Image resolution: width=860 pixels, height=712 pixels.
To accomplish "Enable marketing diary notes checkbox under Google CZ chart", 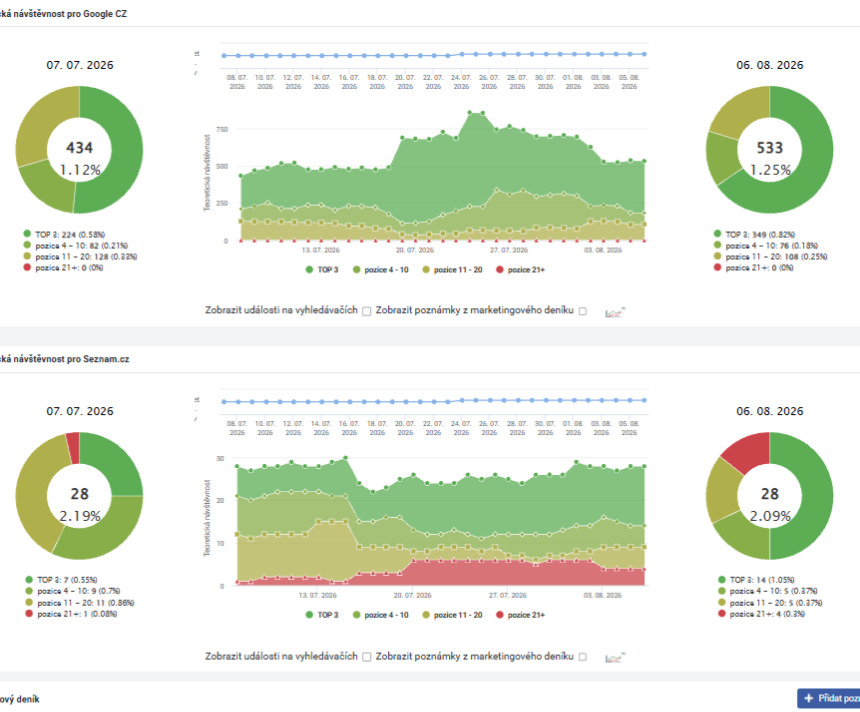I will 582,311.
